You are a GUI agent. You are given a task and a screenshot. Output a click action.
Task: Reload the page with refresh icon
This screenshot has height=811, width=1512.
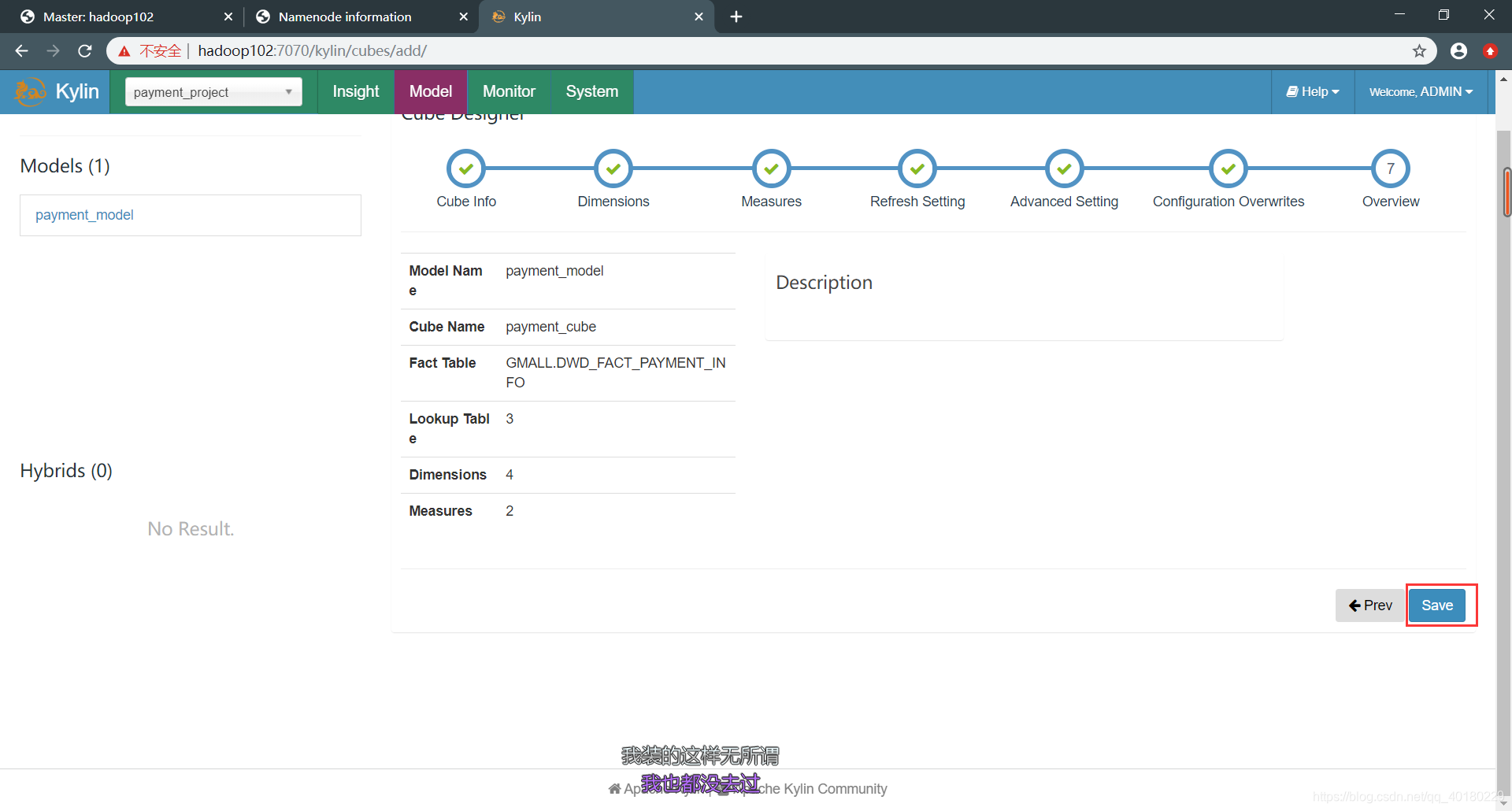coord(85,51)
